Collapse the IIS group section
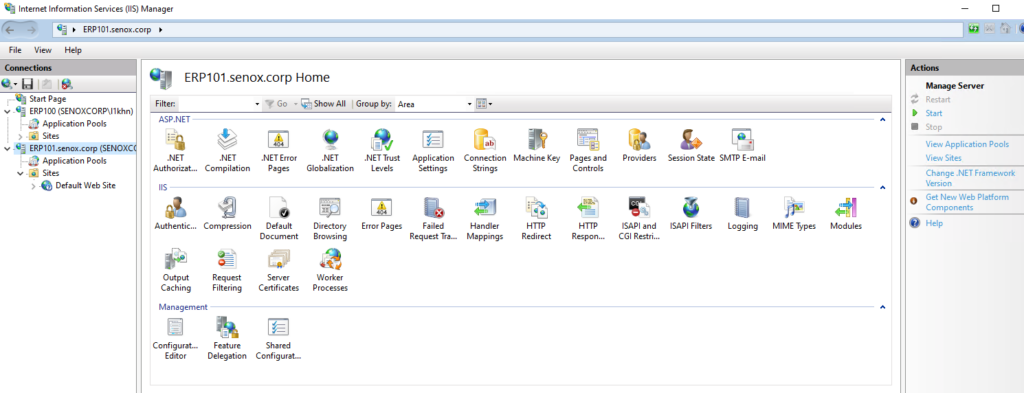 click(882, 187)
